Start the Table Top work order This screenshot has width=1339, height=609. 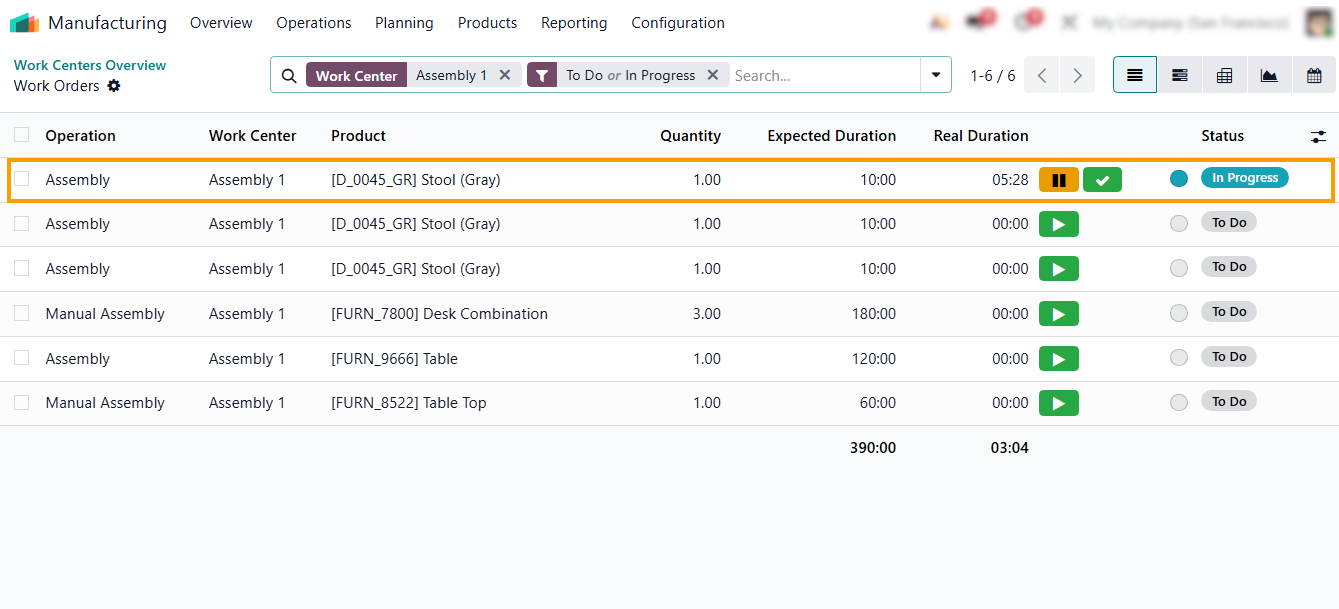point(1058,403)
